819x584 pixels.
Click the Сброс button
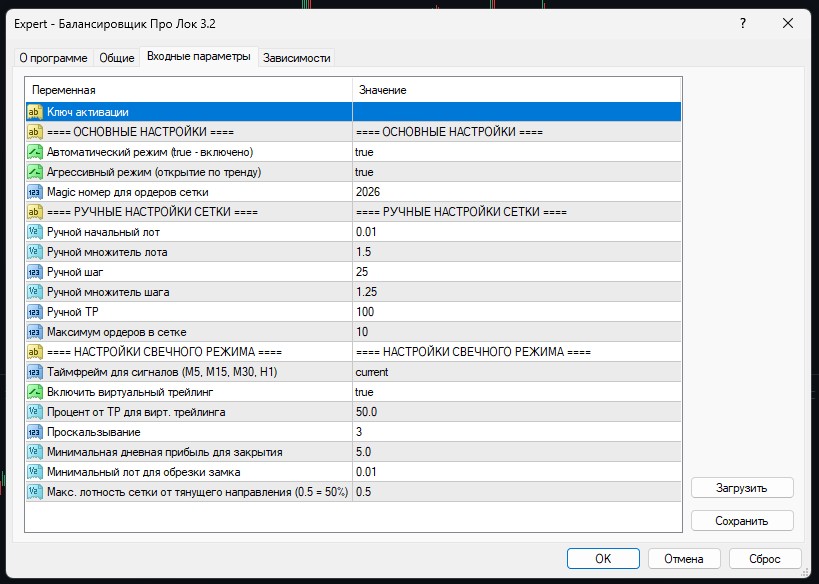(765, 558)
